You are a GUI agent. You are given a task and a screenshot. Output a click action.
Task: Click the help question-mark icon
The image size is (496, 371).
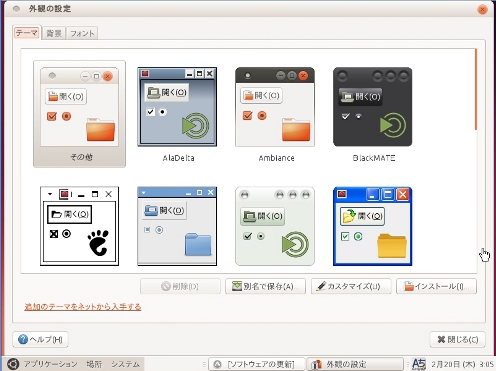[23, 339]
